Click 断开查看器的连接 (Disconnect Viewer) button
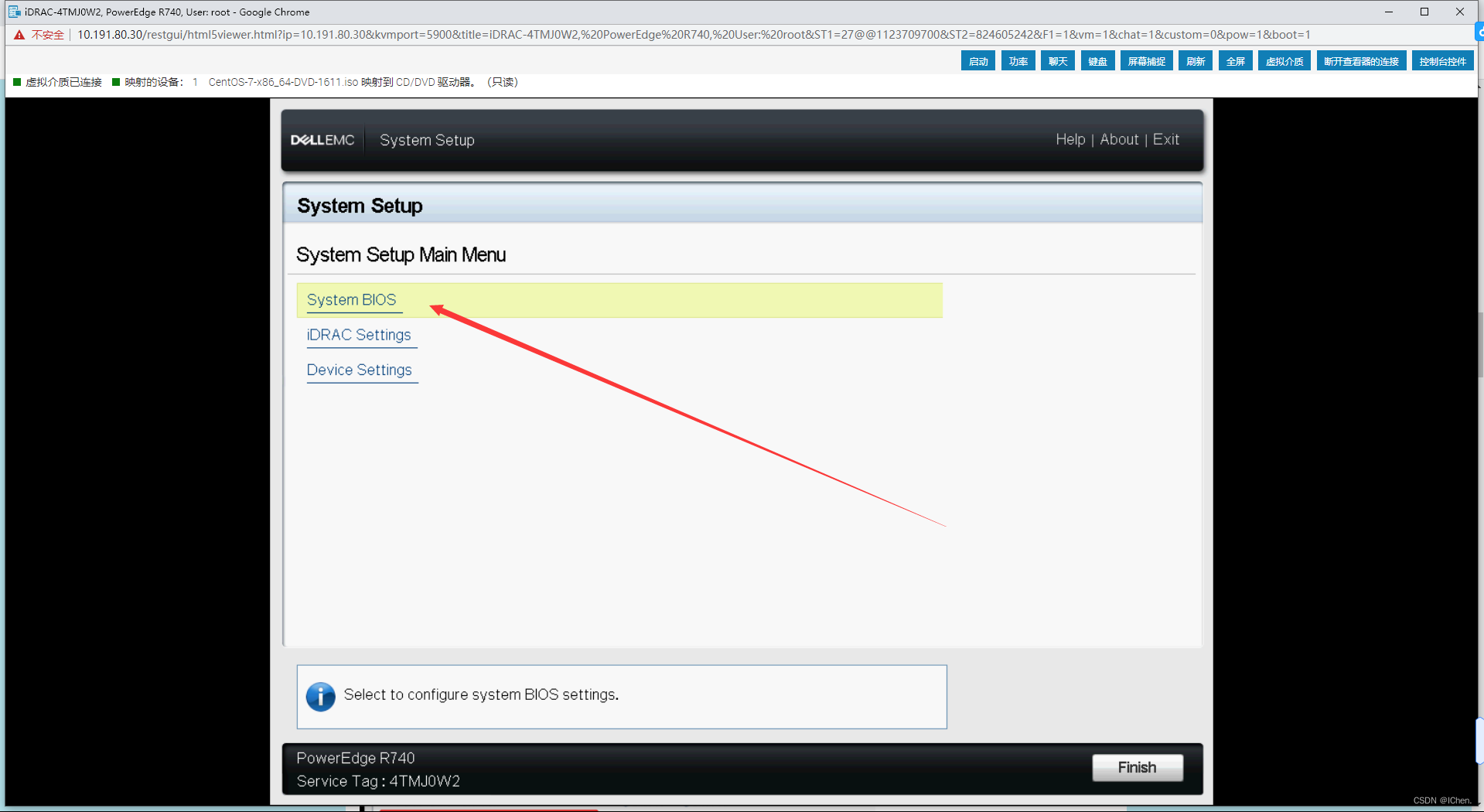This screenshot has width=1484, height=812. click(1361, 61)
